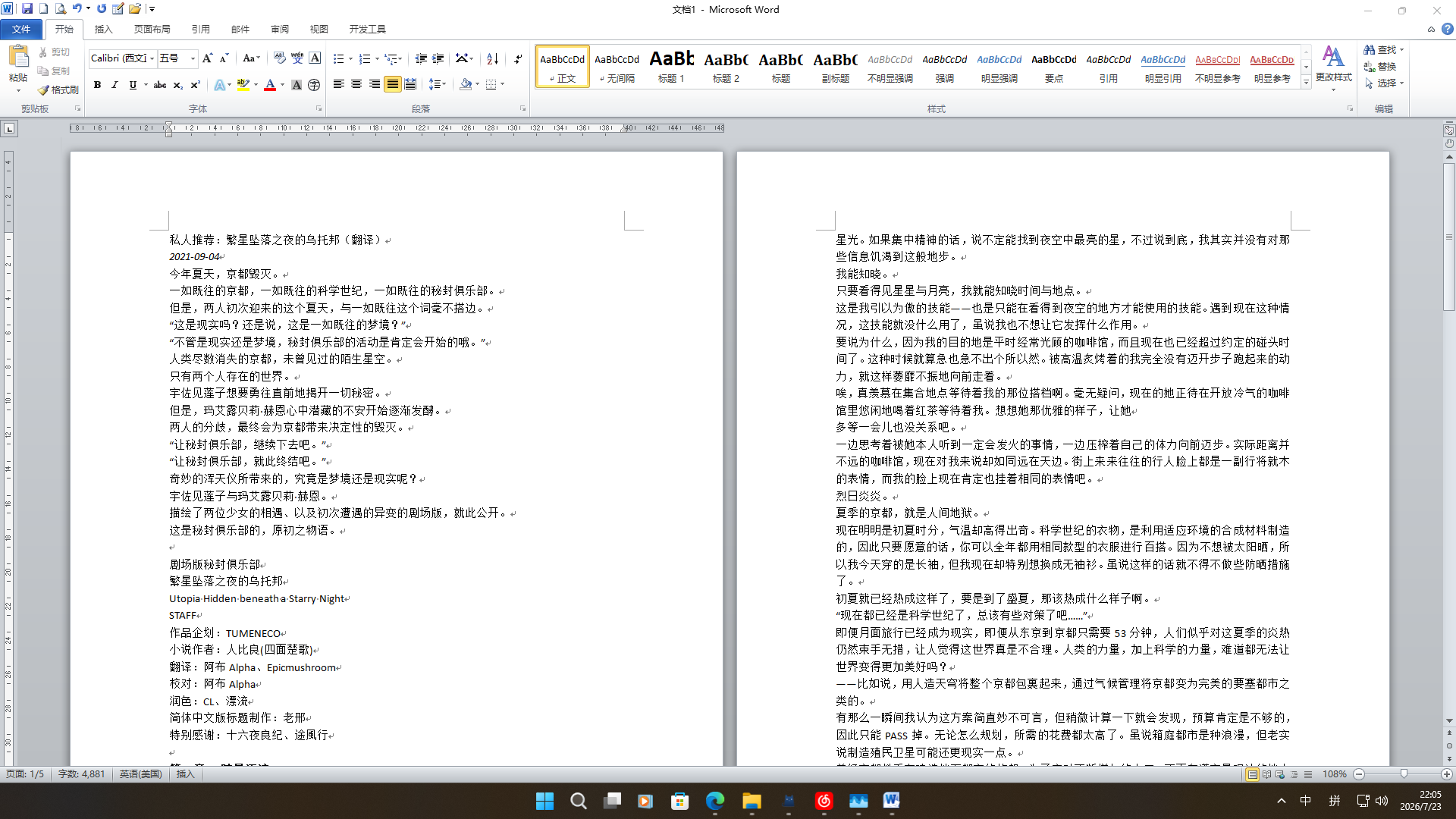Click Format Painter brush

[59, 89]
